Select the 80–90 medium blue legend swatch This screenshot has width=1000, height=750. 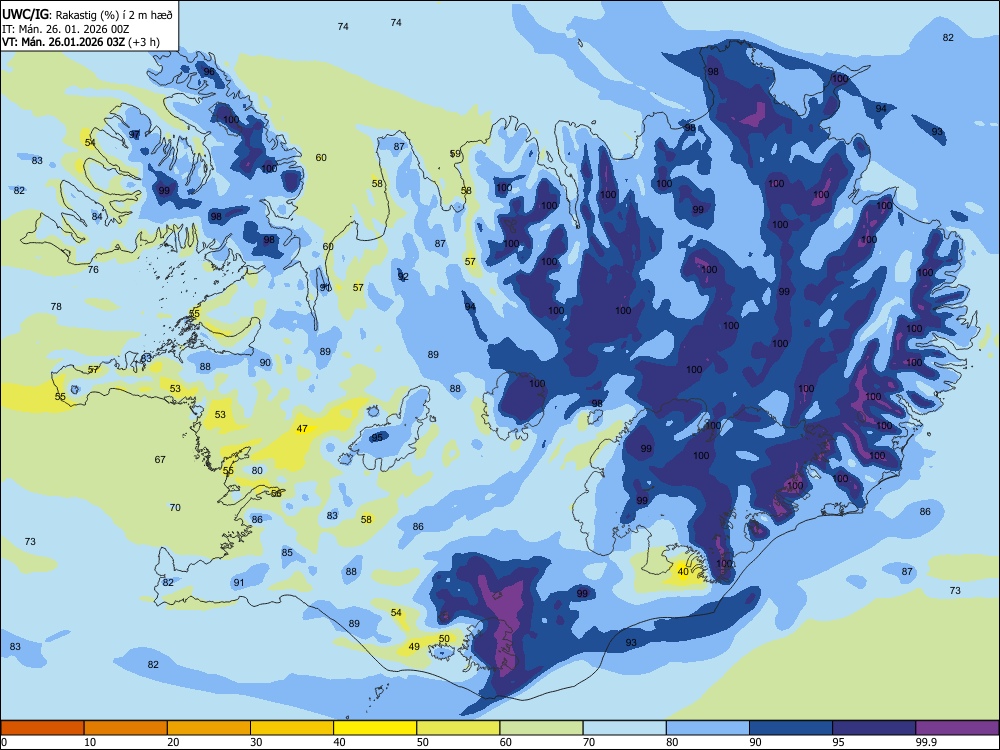coord(708,728)
